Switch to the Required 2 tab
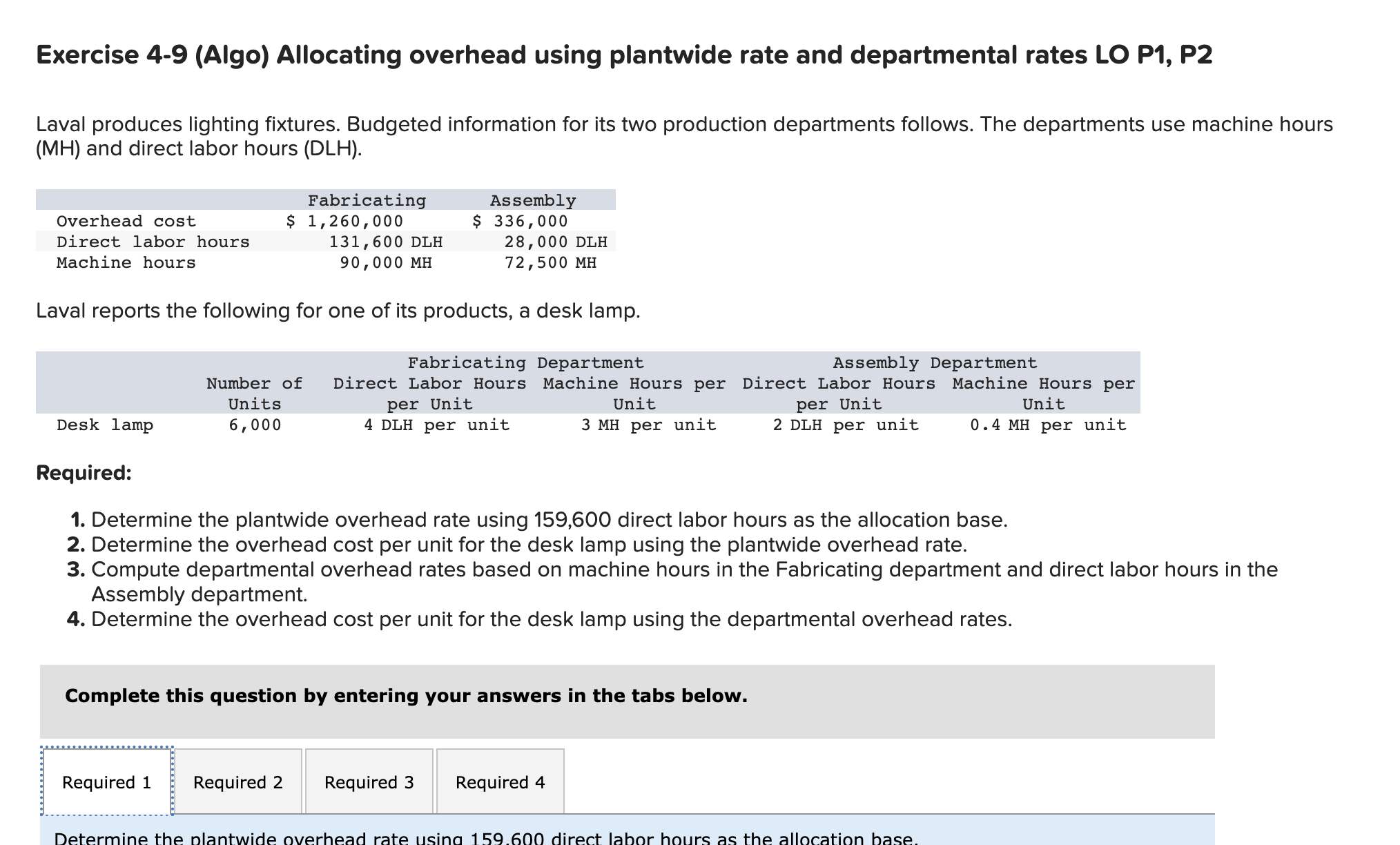Screen dimensions: 1400x845 coord(238,781)
